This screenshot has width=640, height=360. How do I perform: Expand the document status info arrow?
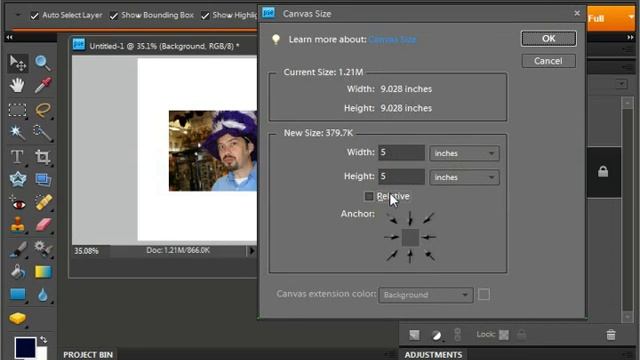[251, 251]
